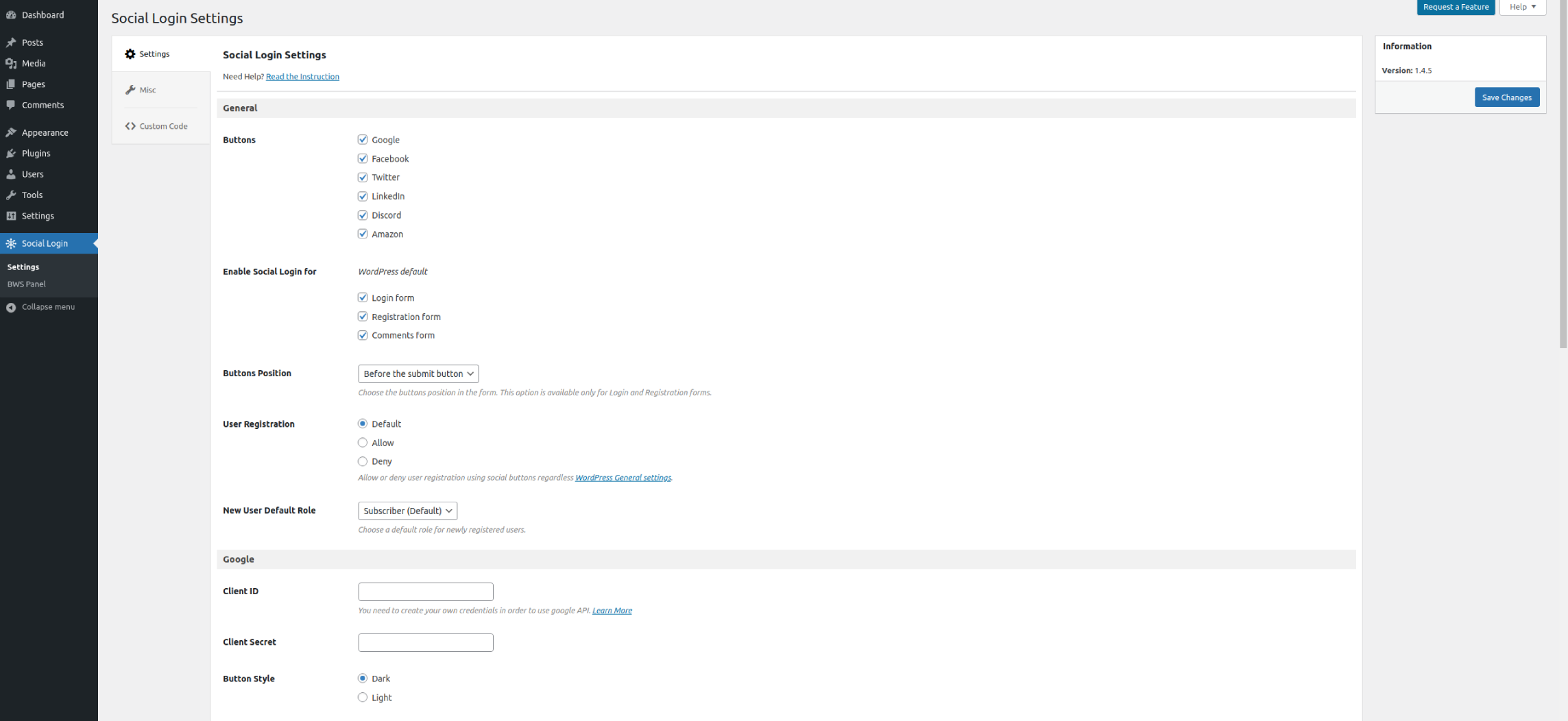The image size is (1568, 721).
Task: Click the Request a Feature button
Action: tap(1456, 7)
